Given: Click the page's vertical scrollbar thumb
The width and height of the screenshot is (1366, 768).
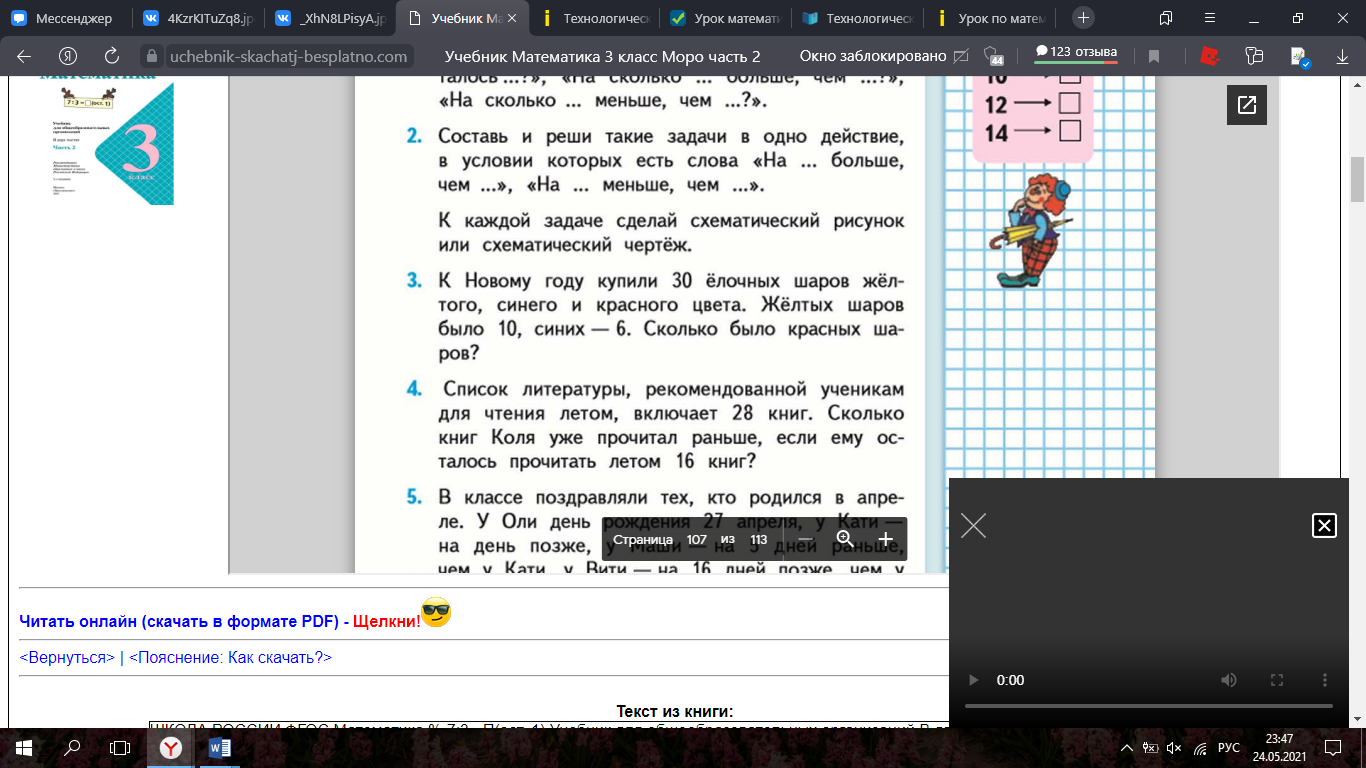Looking at the screenshot, I should tap(1358, 180).
